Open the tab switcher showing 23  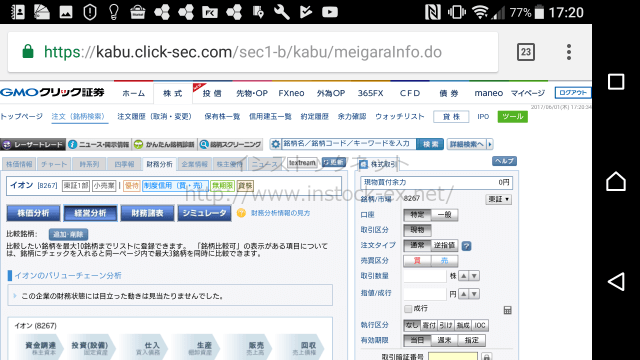(526, 52)
